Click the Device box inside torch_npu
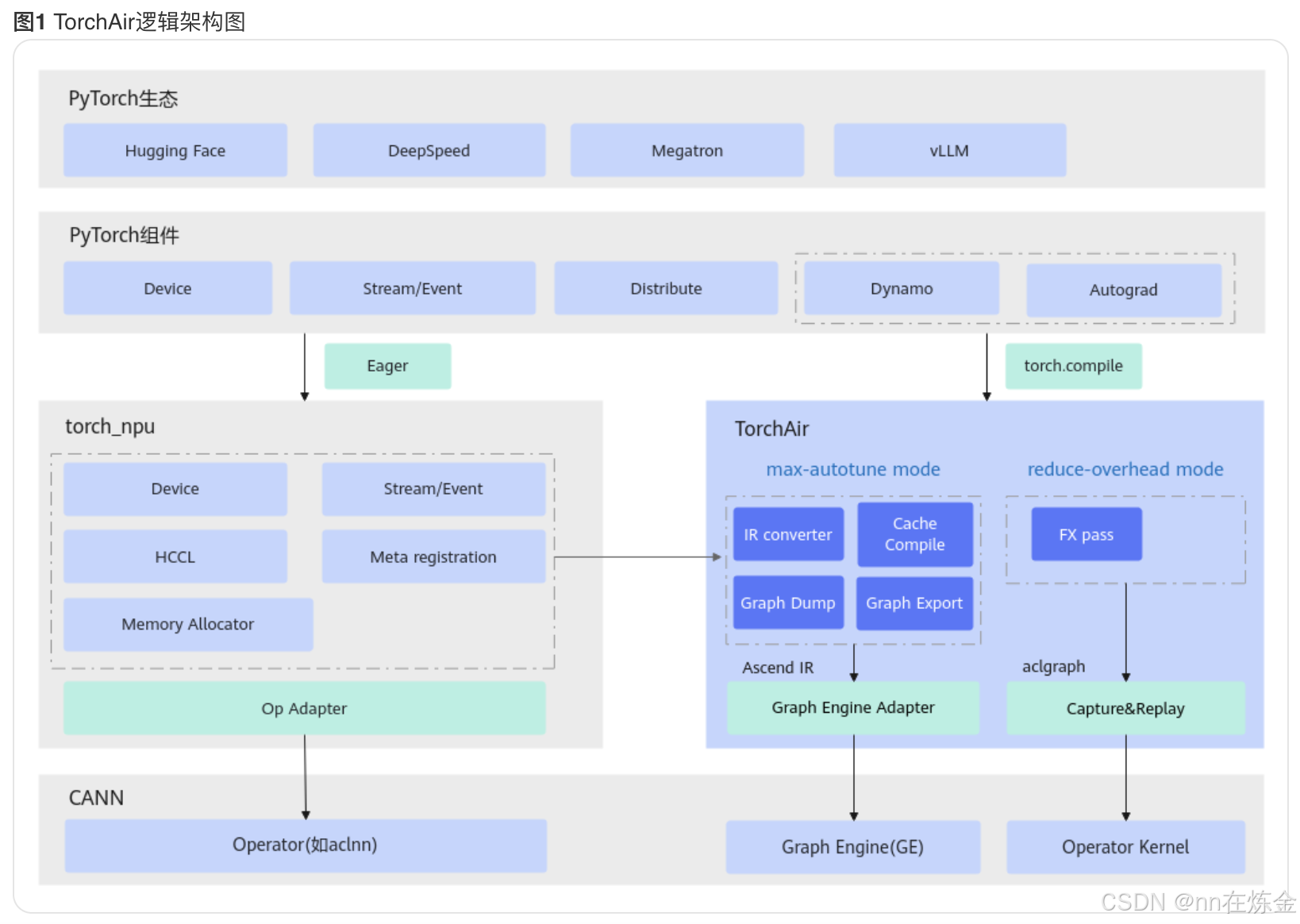 tap(175, 489)
